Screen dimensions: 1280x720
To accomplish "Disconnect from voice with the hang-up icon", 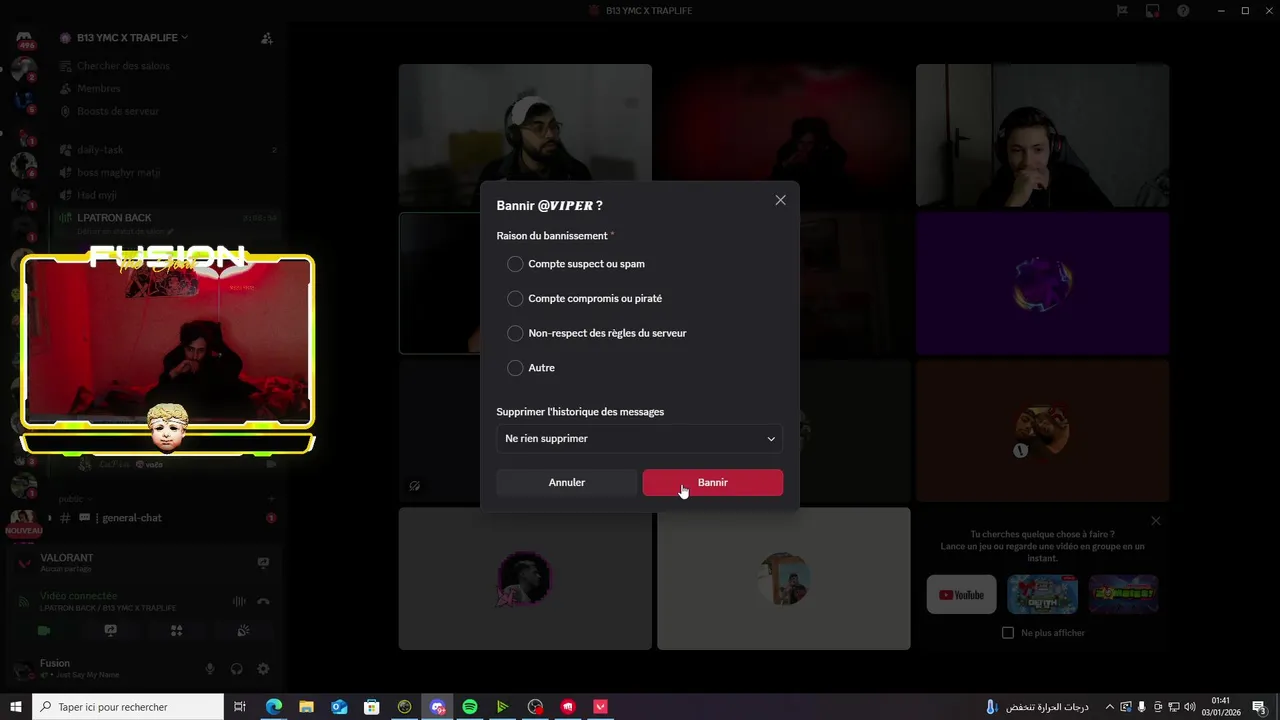I will coord(263,601).
